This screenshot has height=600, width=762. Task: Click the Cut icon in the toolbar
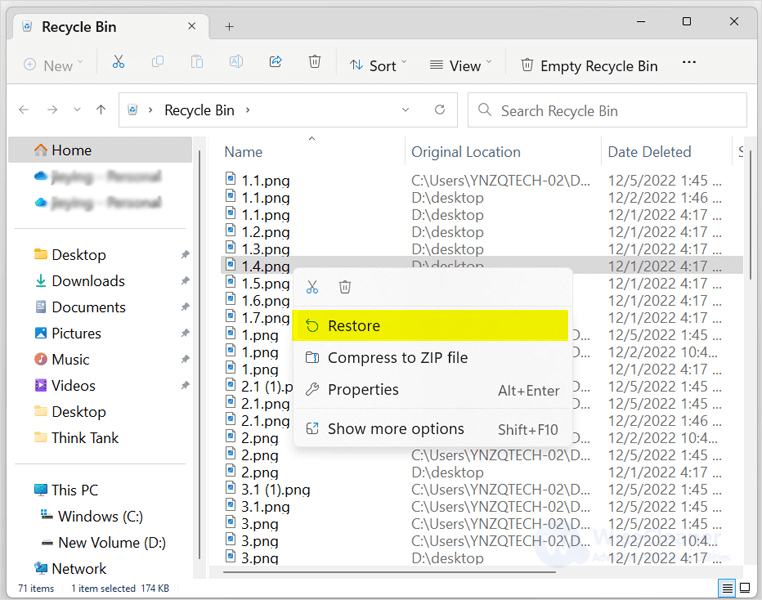pos(118,62)
